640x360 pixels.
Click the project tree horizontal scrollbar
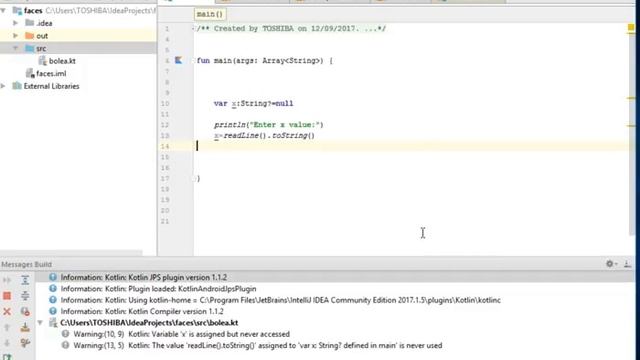tap(71, 253)
